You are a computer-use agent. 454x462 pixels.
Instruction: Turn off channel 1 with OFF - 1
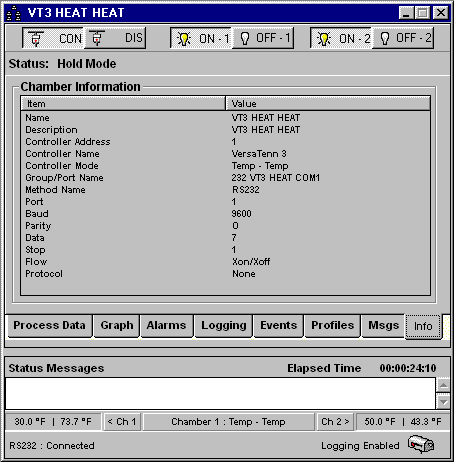263,38
